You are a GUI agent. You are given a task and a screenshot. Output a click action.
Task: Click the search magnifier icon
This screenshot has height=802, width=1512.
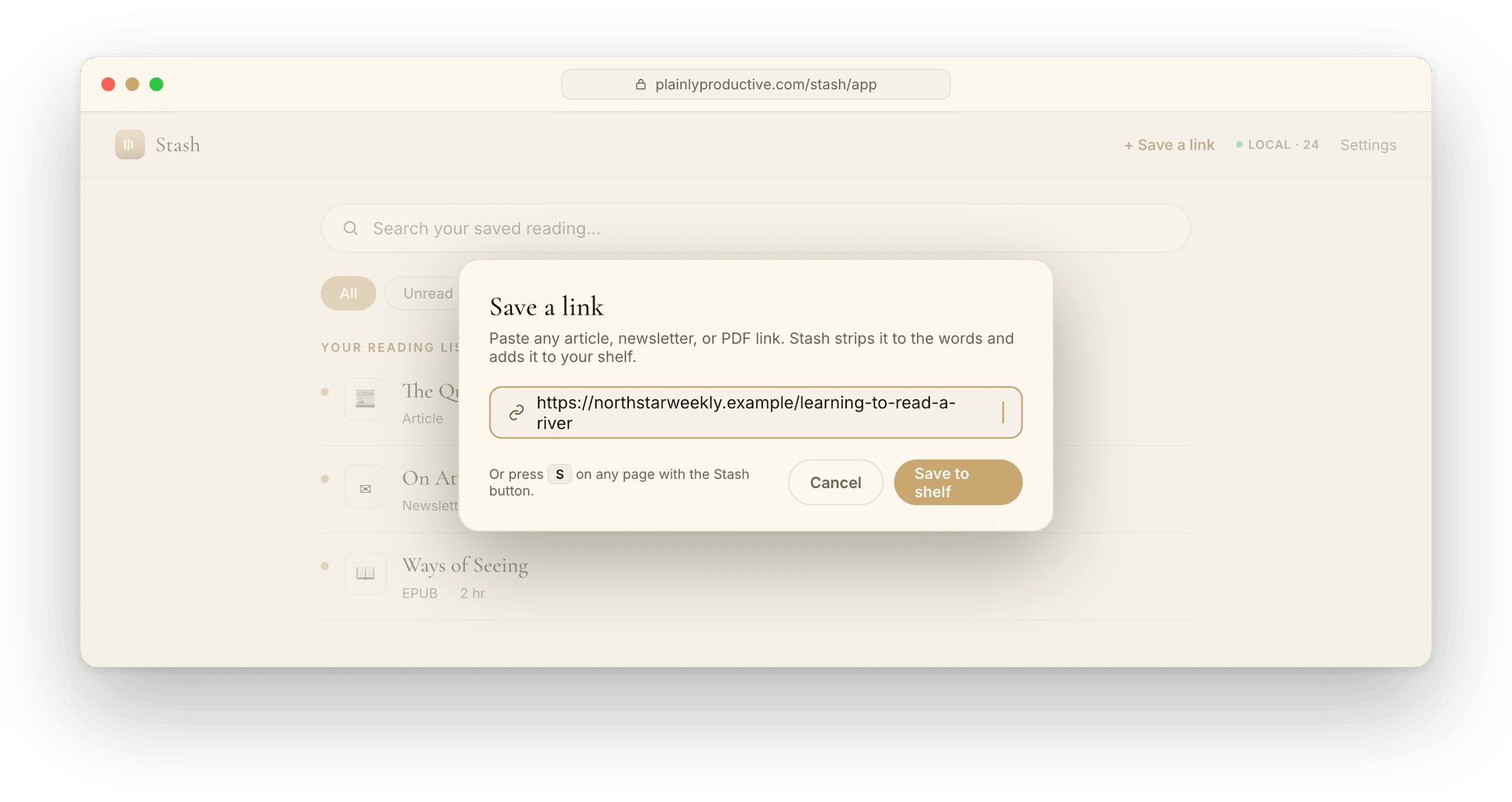[x=351, y=228]
